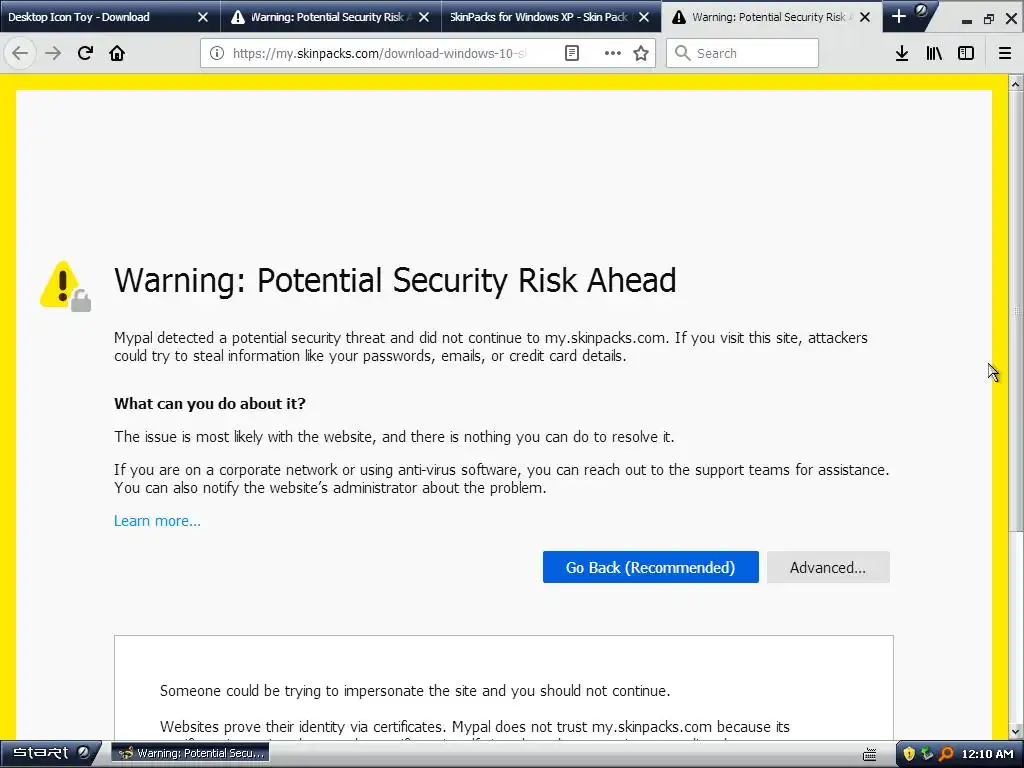Minimize the browser window

coord(967,20)
